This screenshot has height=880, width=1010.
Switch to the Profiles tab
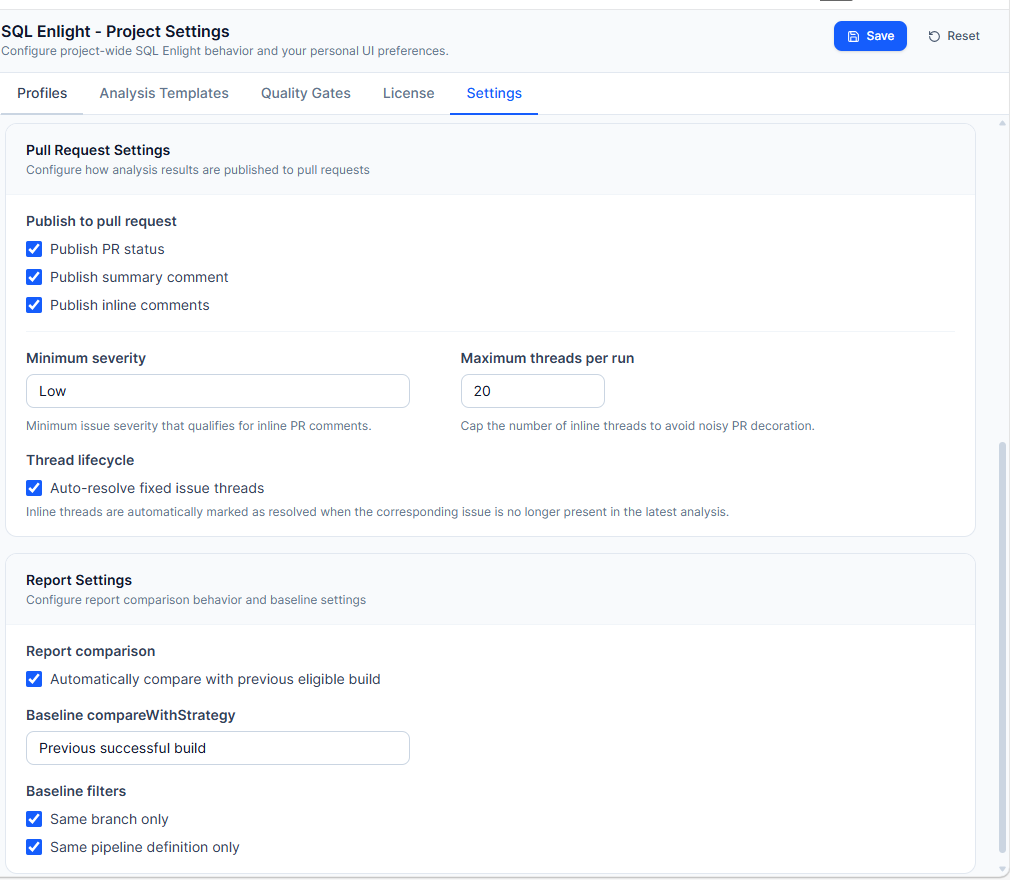pyautogui.click(x=42, y=93)
